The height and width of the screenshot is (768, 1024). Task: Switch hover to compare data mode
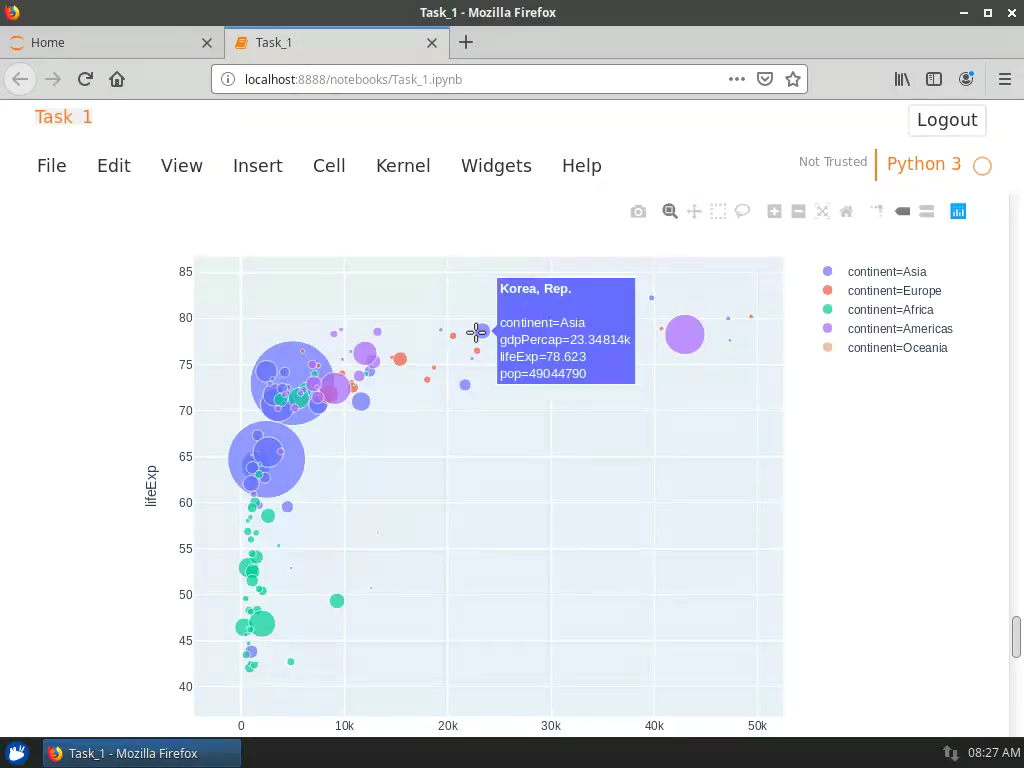coord(926,211)
